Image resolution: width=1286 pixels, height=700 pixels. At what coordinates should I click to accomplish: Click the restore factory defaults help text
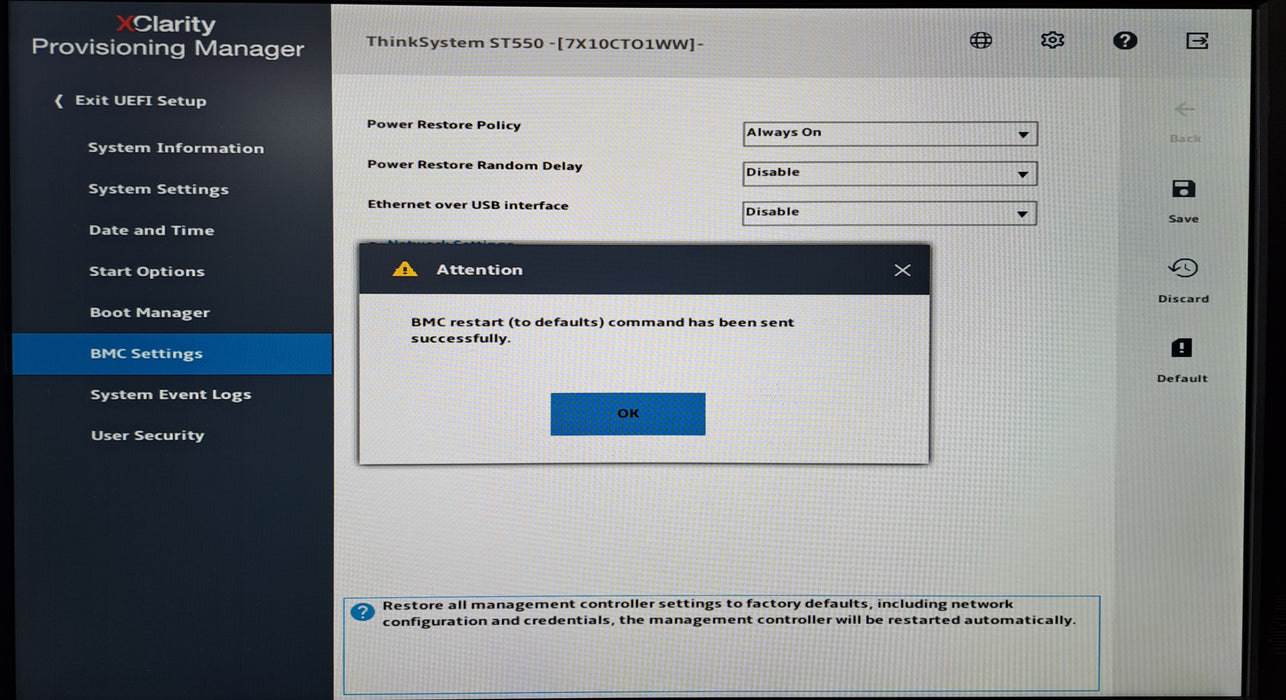(x=729, y=612)
